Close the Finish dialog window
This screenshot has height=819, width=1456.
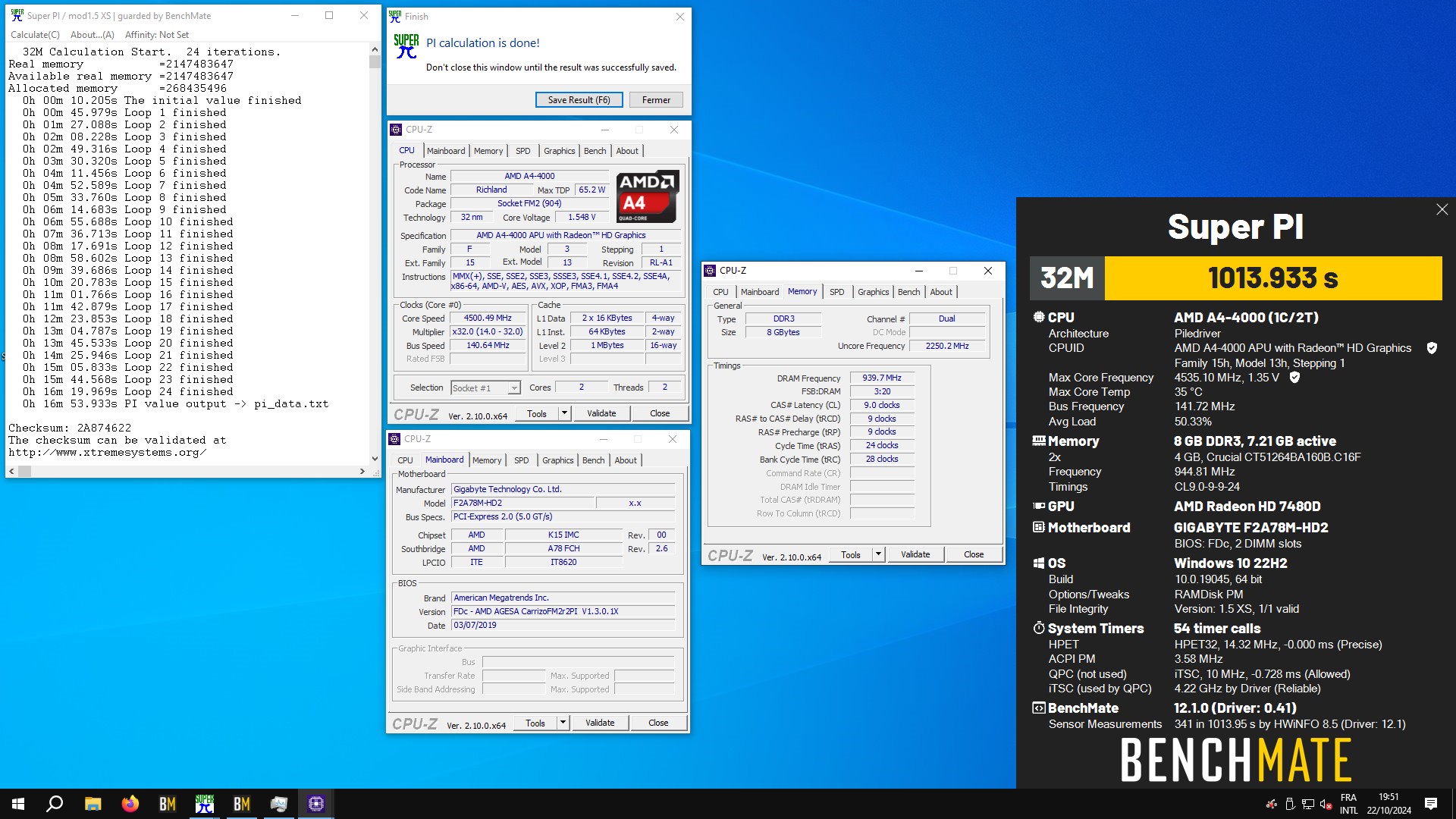tap(679, 17)
